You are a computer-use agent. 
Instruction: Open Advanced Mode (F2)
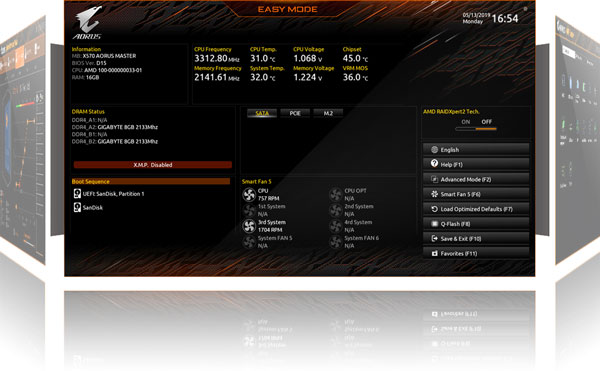[x=476, y=179]
